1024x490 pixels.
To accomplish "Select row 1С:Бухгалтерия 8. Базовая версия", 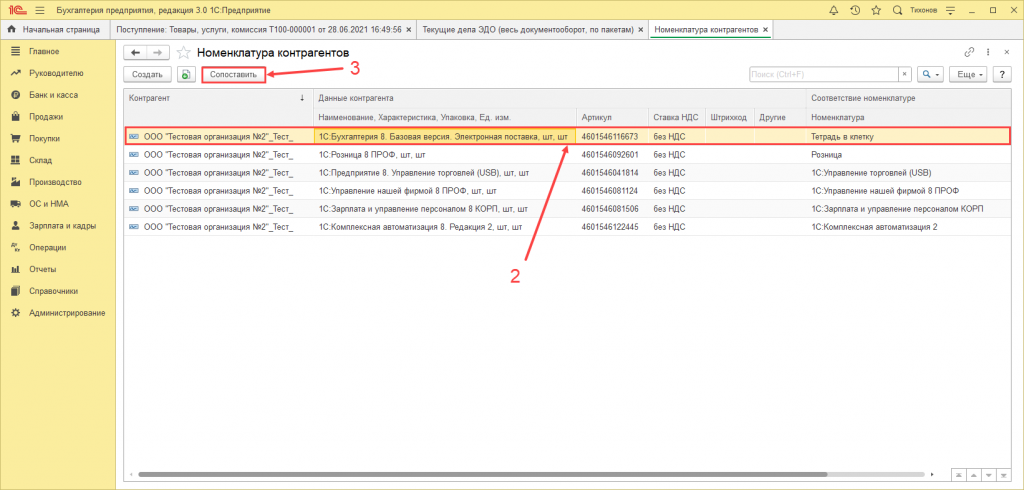I will (568, 137).
